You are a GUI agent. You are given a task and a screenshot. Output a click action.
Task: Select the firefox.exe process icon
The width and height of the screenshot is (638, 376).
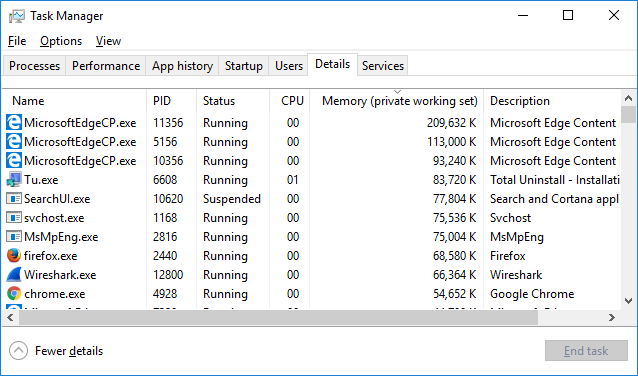coord(13,256)
